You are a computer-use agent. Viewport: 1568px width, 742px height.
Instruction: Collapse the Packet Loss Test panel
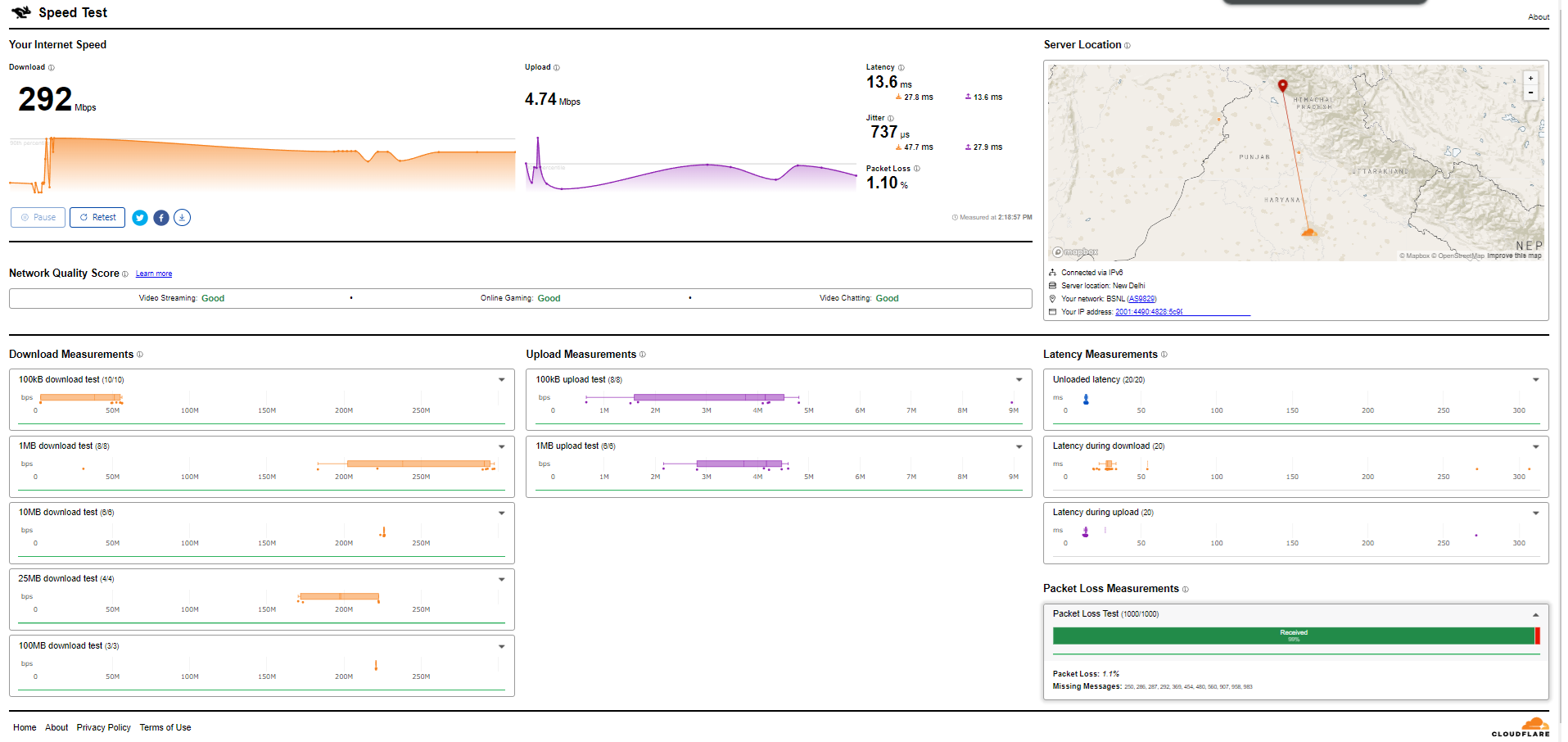pos(1535,614)
